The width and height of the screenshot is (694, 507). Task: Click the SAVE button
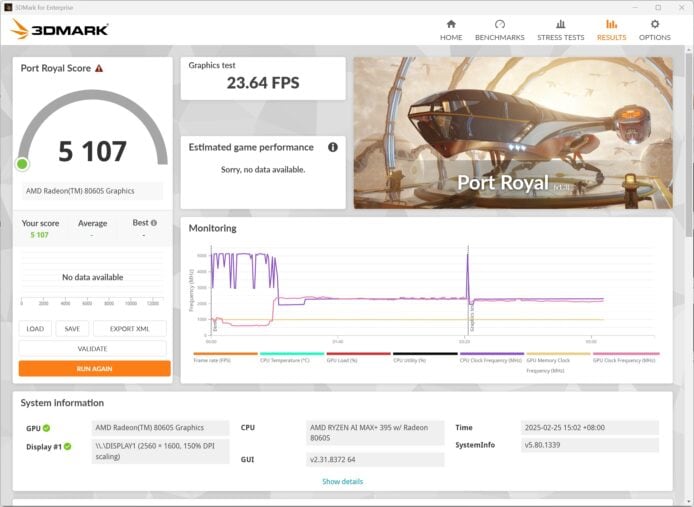pos(72,329)
